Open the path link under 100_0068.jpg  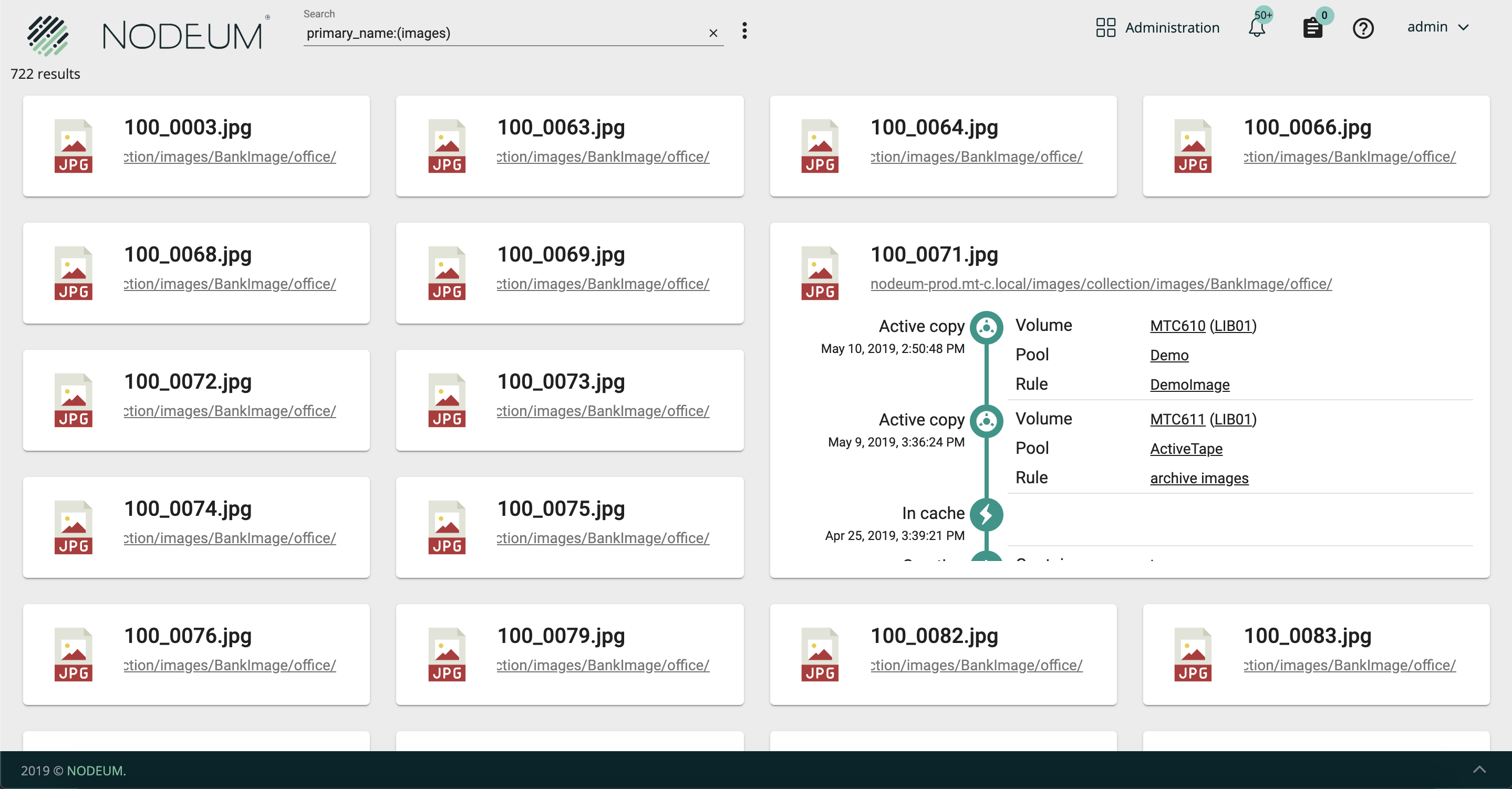(230, 284)
